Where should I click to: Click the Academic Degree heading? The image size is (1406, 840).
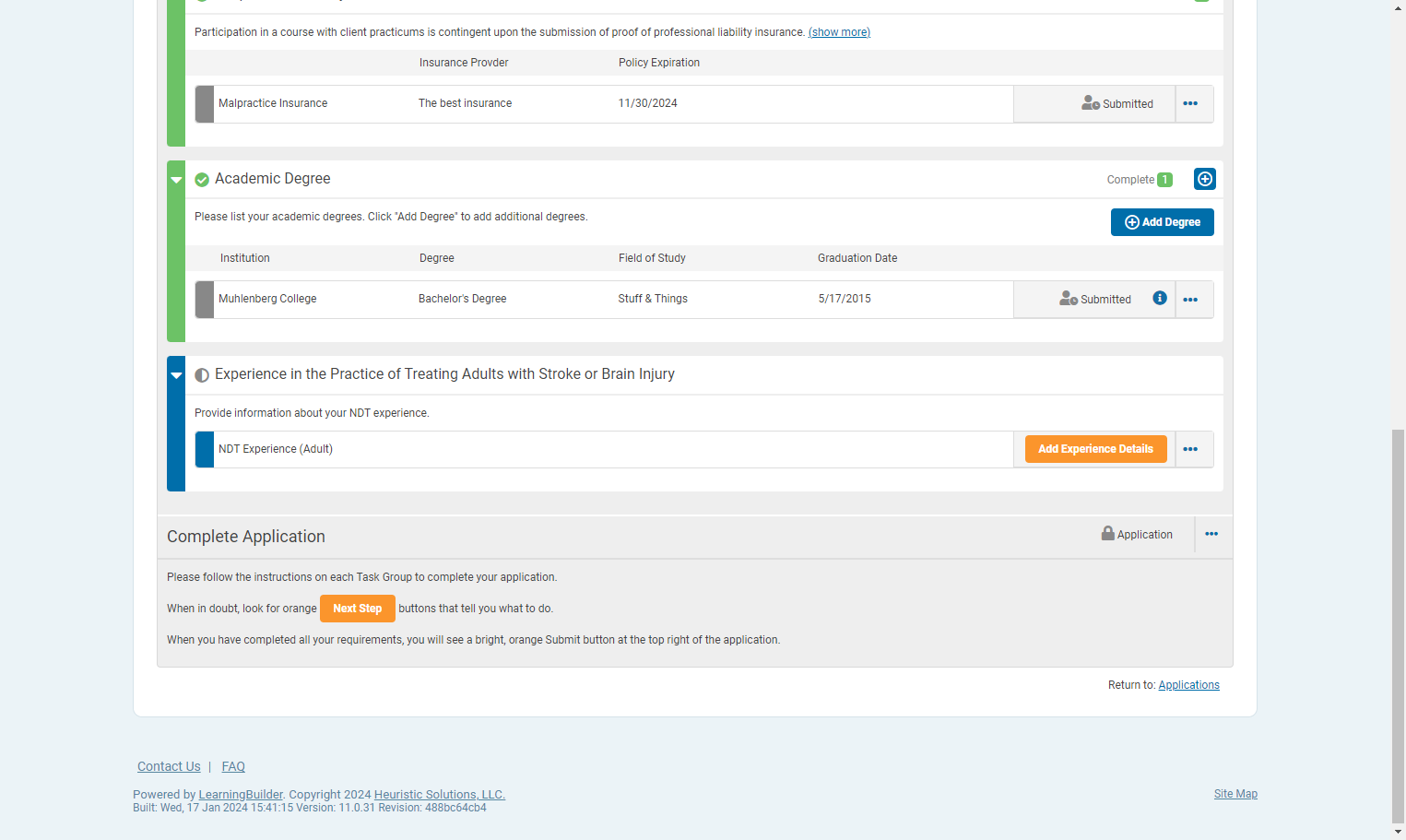tap(272, 179)
